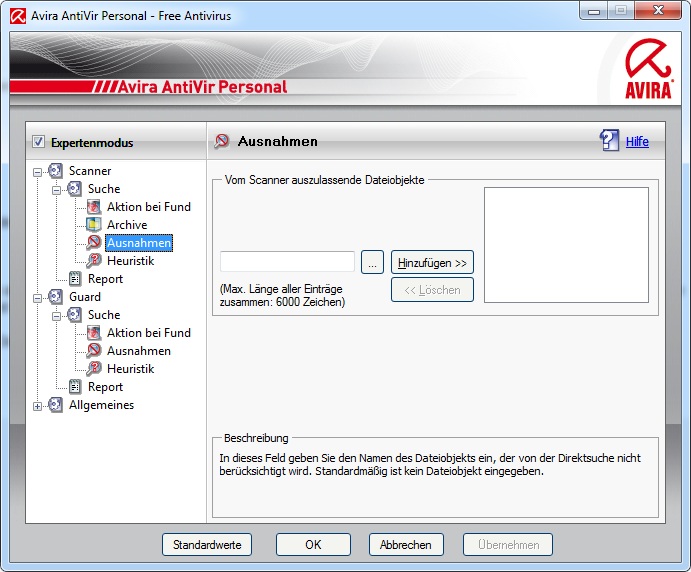The image size is (691, 572).
Task: Click the Hilfe question mark icon
Action: coord(609,141)
